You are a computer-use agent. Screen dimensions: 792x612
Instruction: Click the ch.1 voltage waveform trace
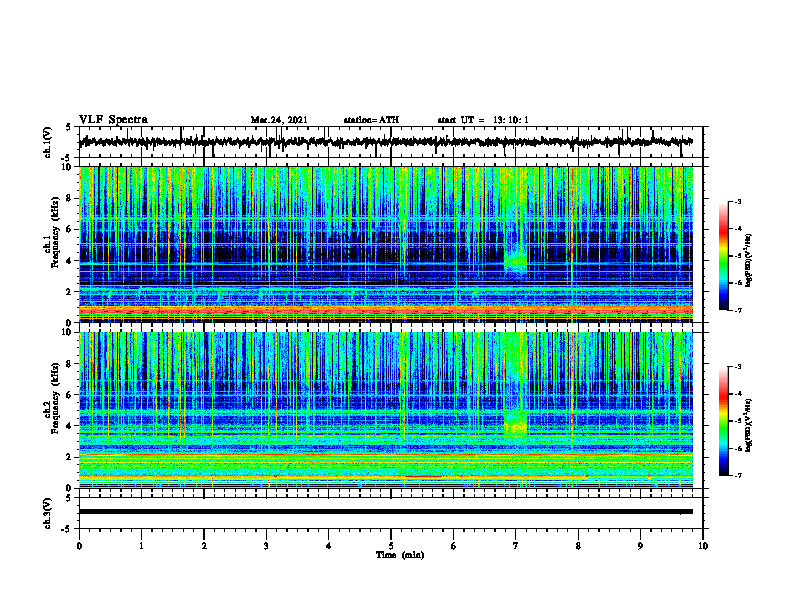click(386, 142)
